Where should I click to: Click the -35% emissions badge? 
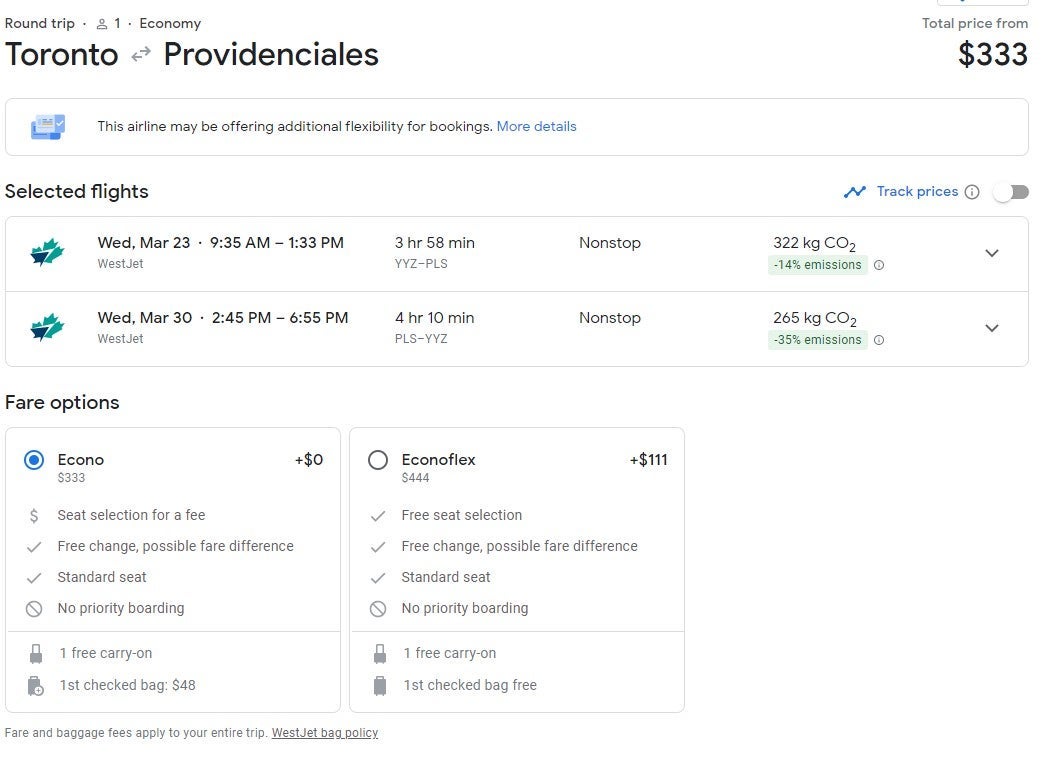817,340
